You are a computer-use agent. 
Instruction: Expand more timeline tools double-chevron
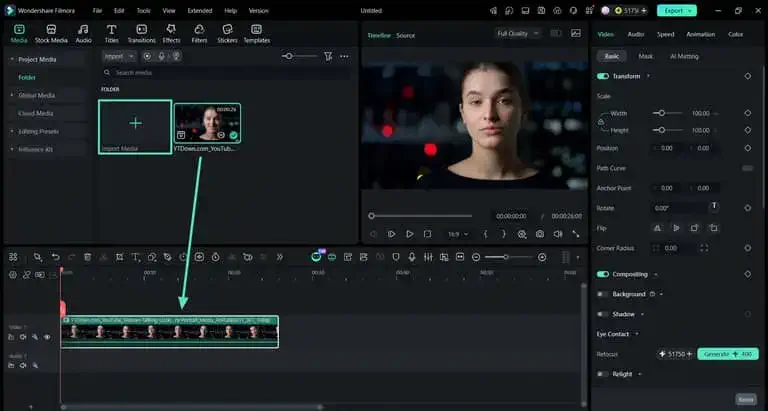(x=280, y=257)
